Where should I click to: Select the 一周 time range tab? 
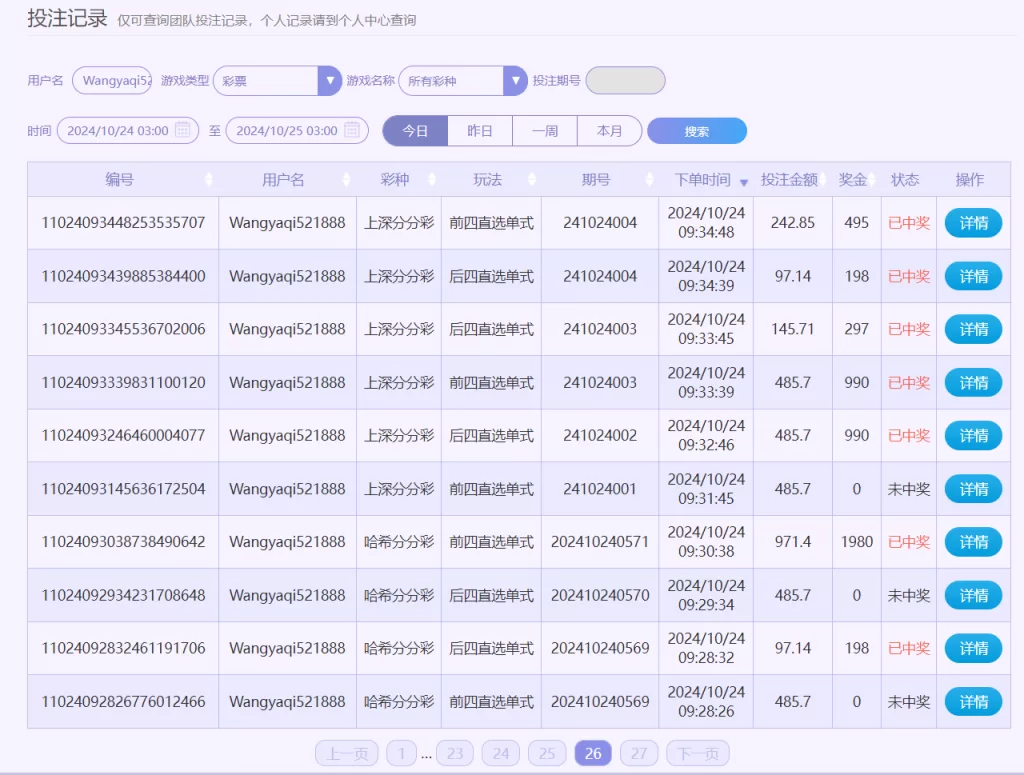tap(545, 131)
